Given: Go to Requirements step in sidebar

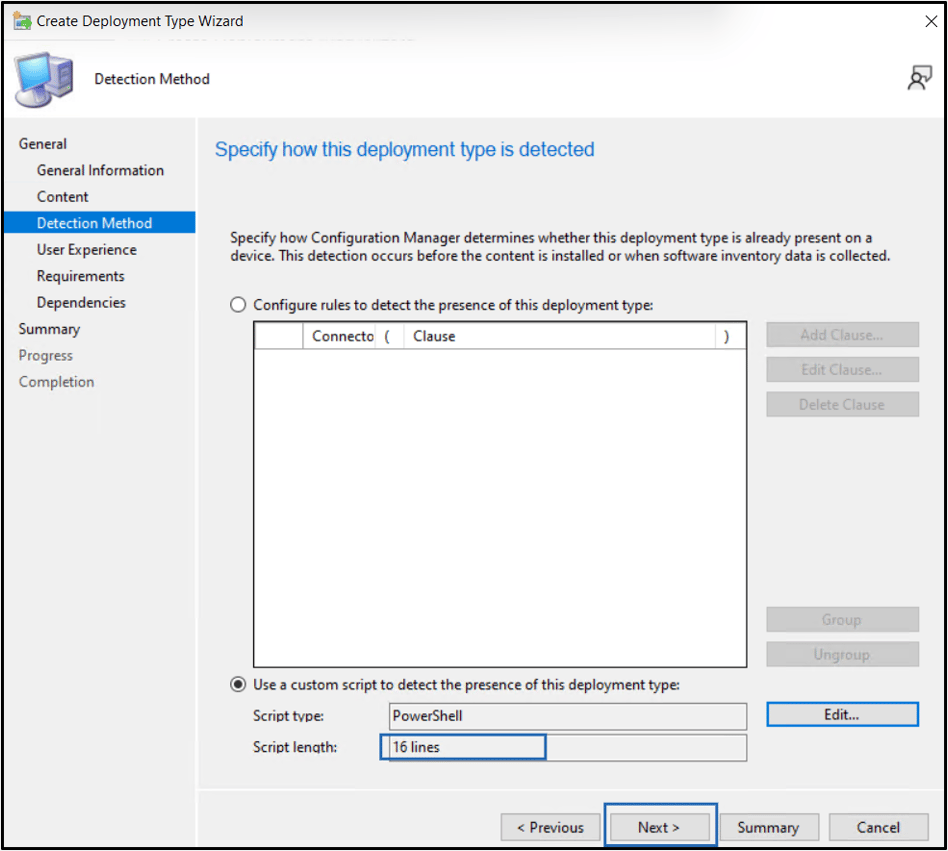Looking at the screenshot, I should [80, 276].
